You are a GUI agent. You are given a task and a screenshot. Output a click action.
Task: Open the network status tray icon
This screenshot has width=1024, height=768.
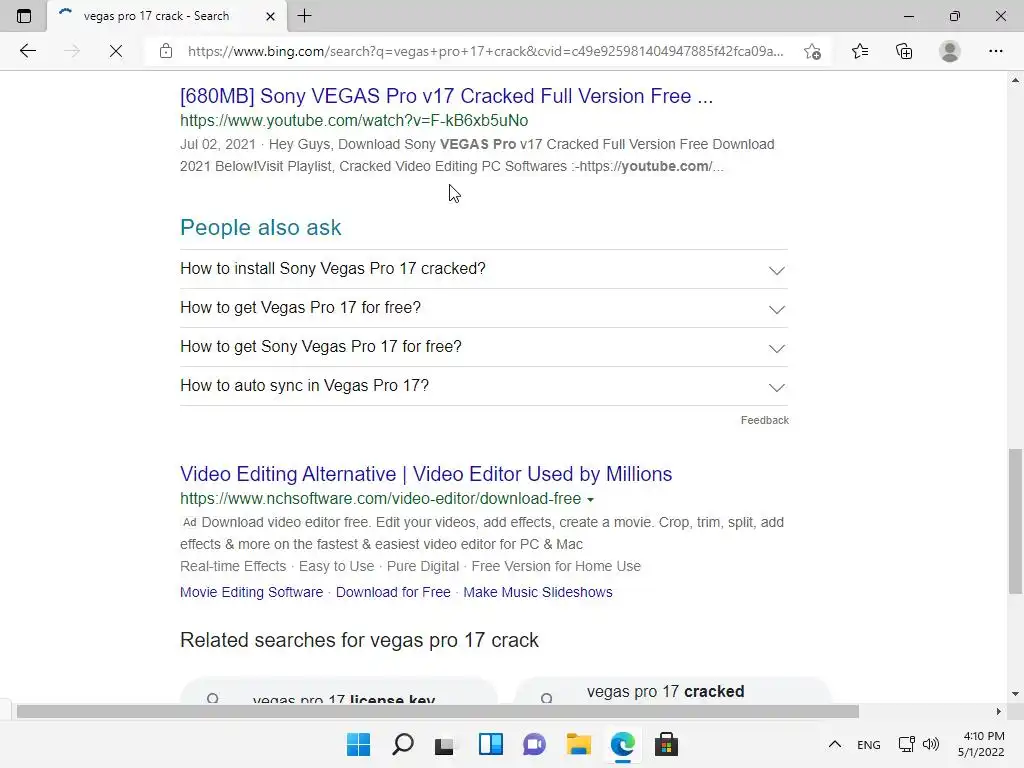906,744
